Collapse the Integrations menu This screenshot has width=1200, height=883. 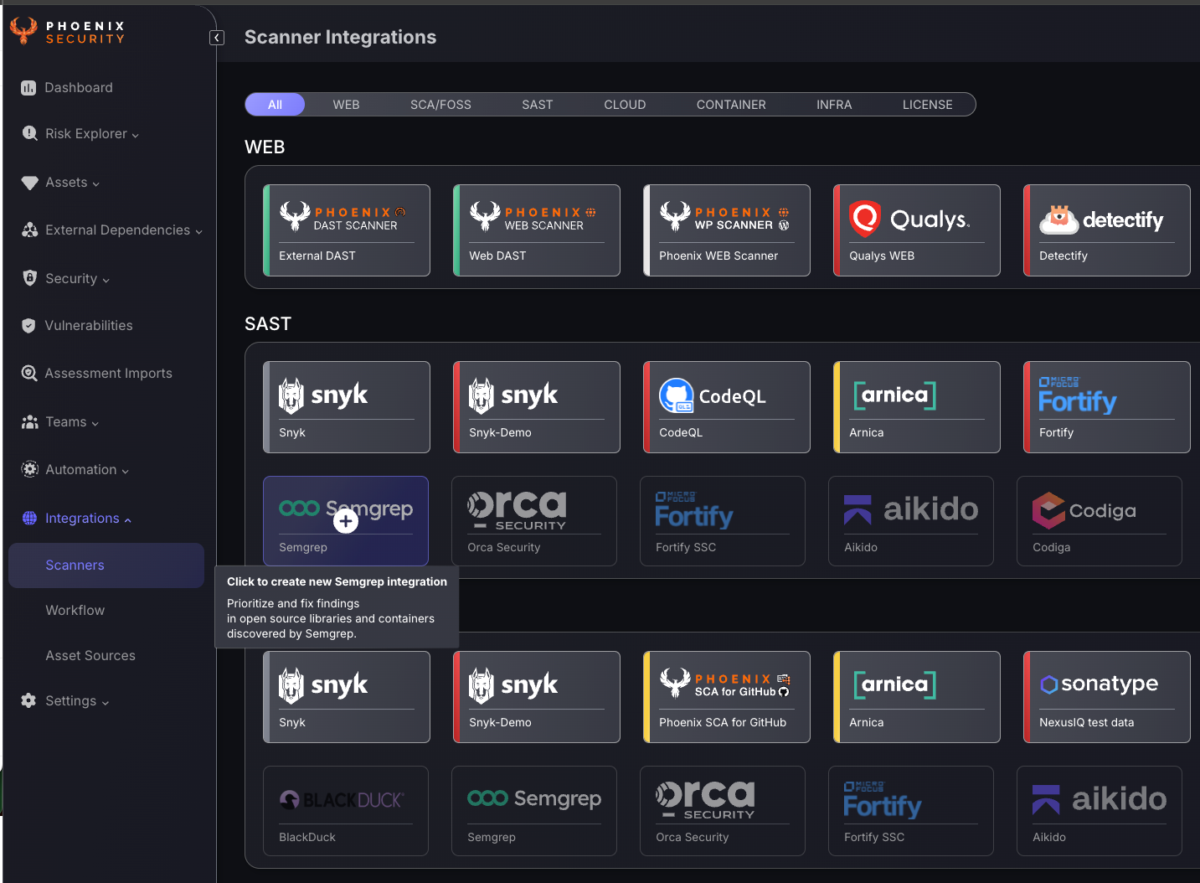127,519
